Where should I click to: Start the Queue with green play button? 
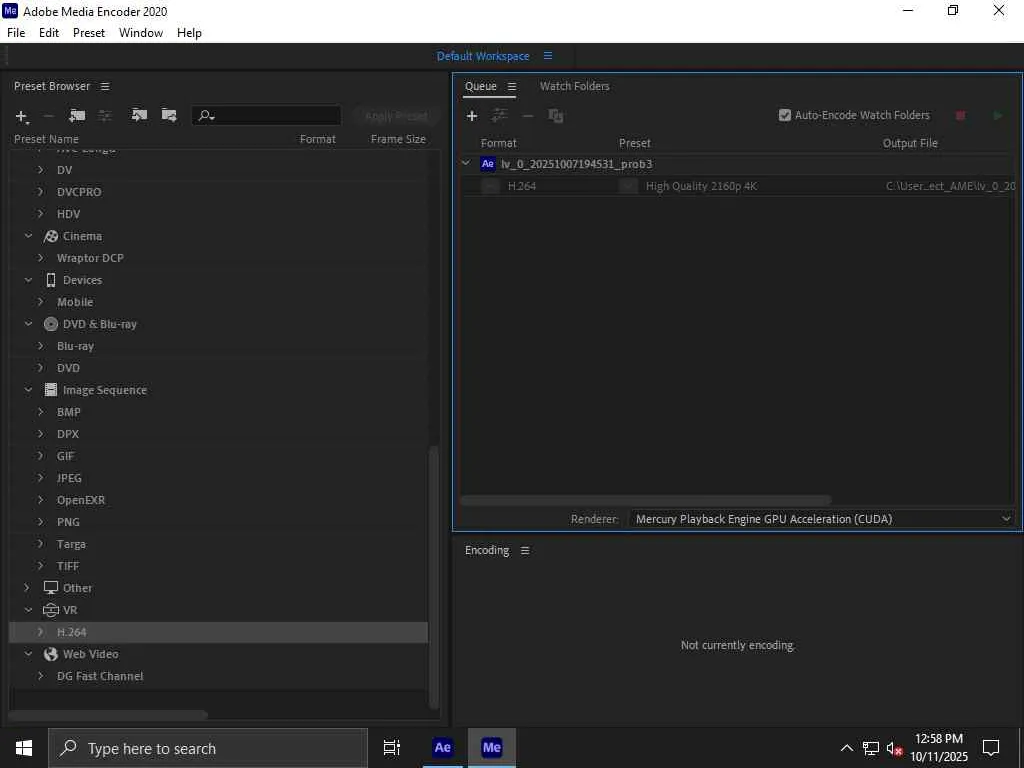(997, 116)
